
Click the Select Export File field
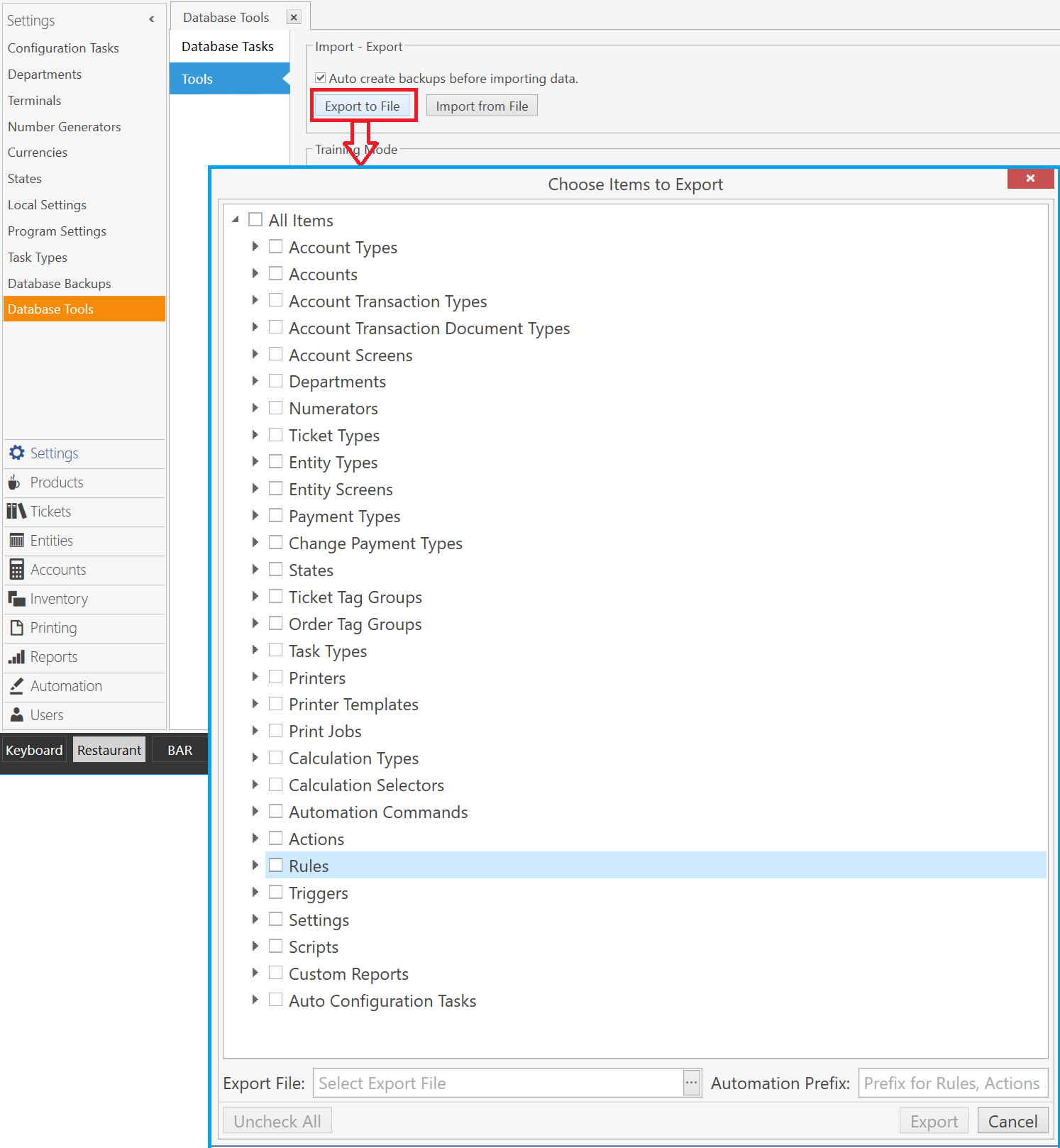[498, 1083]
